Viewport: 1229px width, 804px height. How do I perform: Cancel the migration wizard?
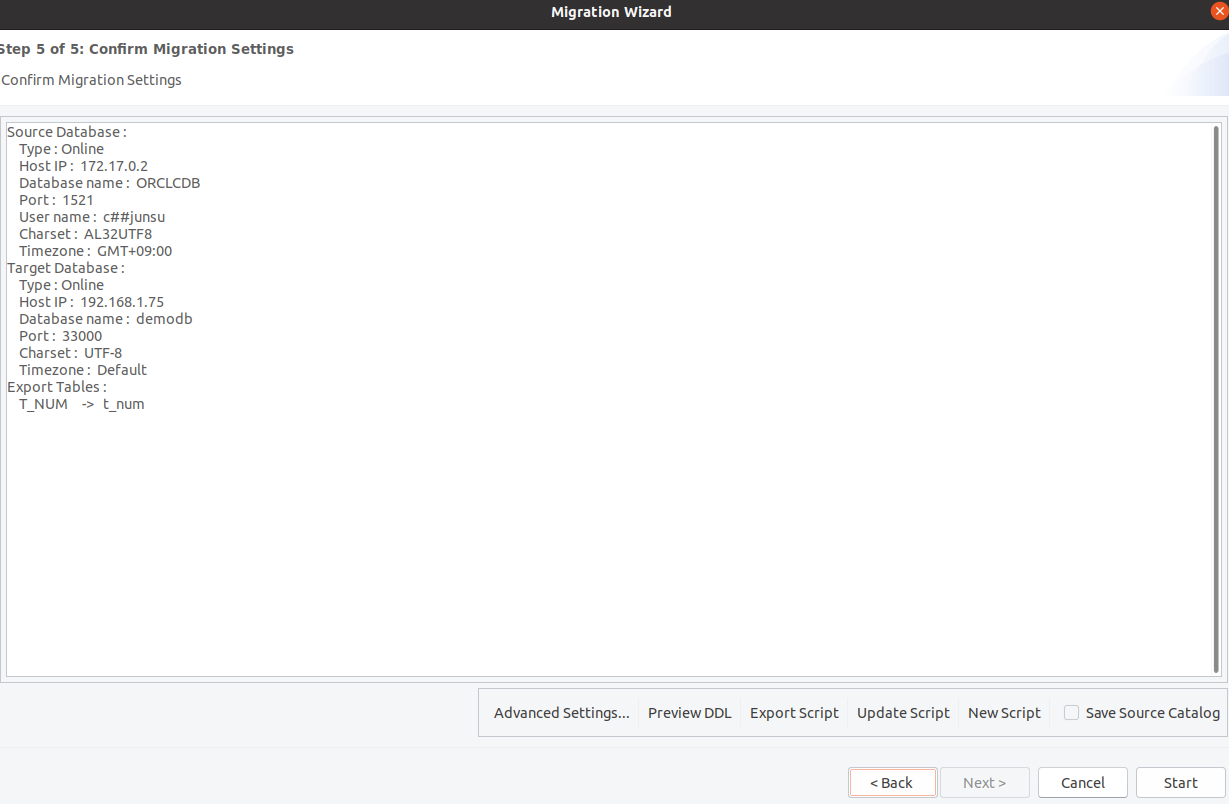point(1082,783)
